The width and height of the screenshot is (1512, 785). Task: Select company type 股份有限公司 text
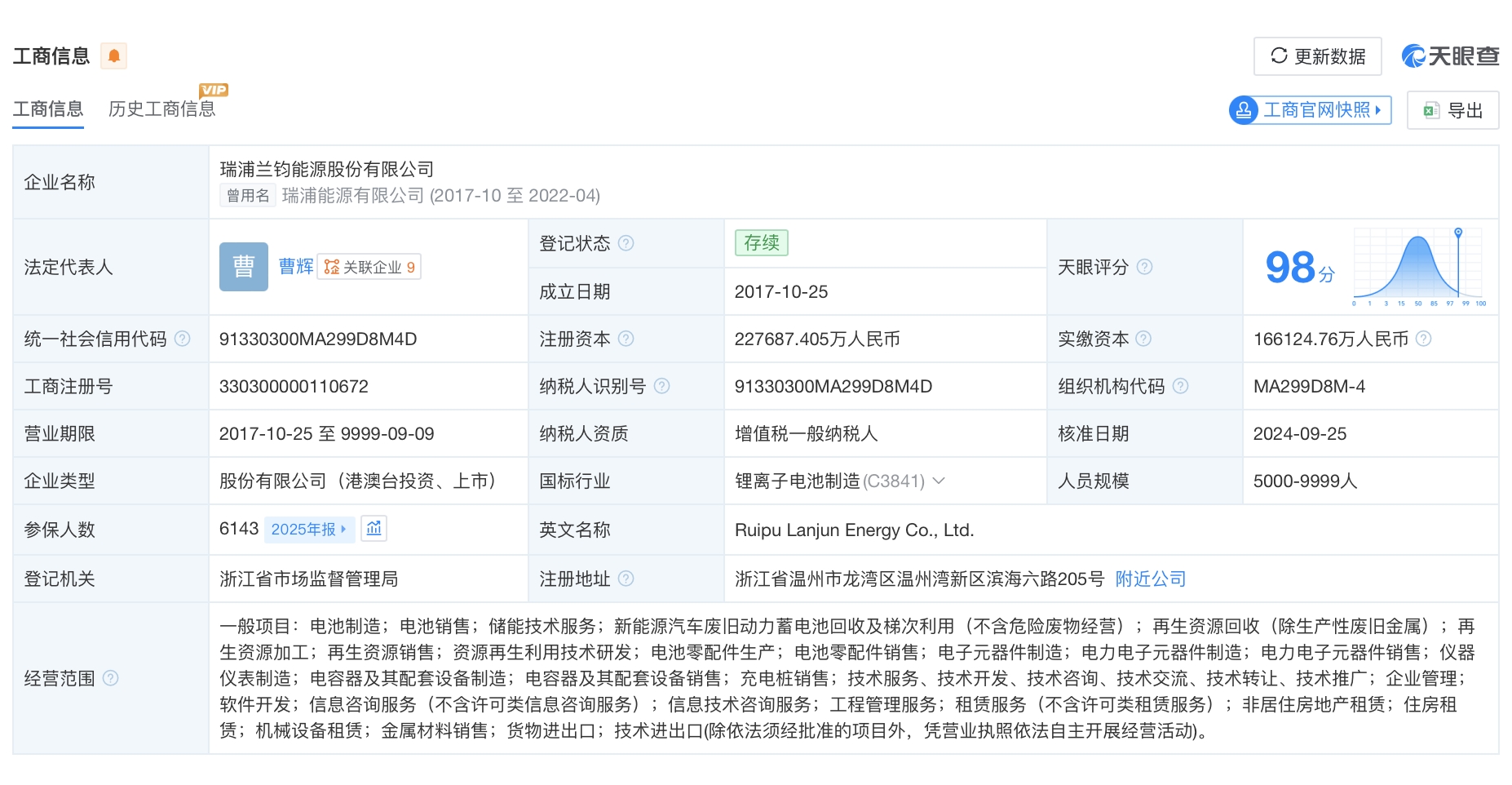click(359, 481)
